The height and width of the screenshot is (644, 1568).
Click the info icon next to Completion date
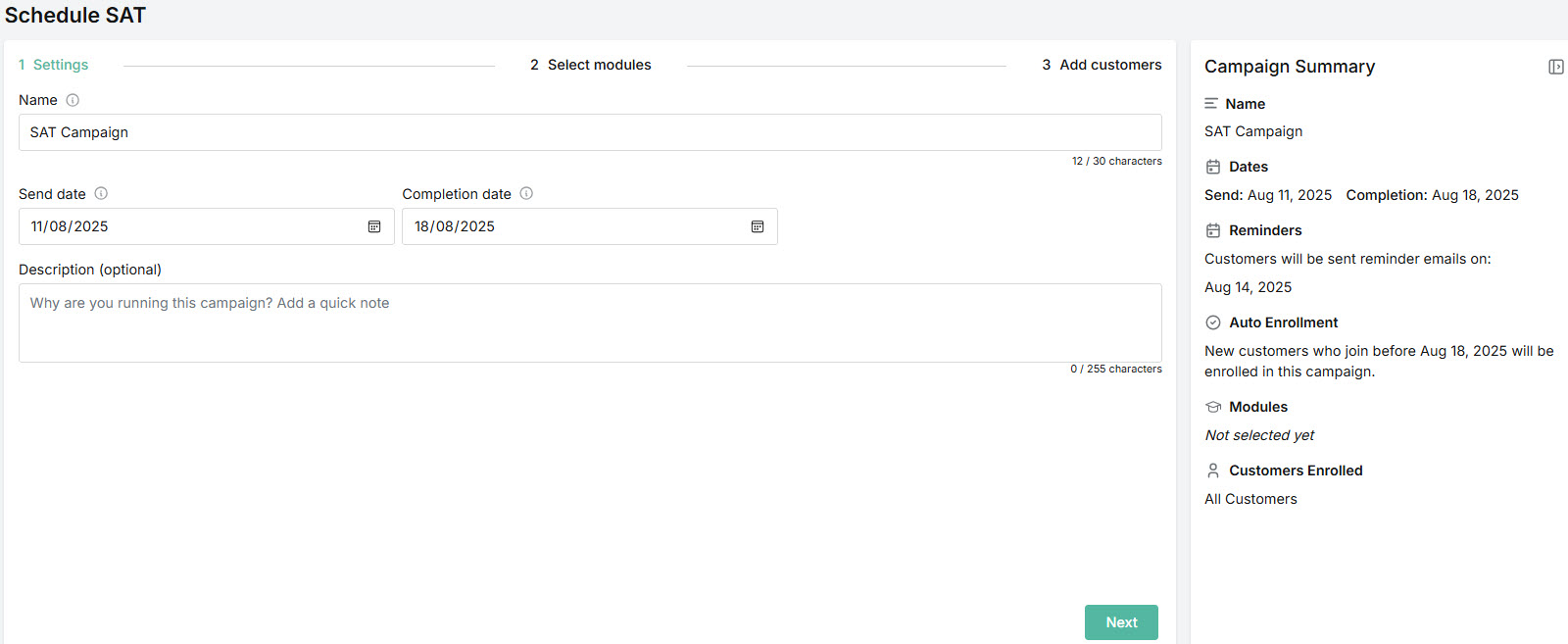tap(526, 194)
